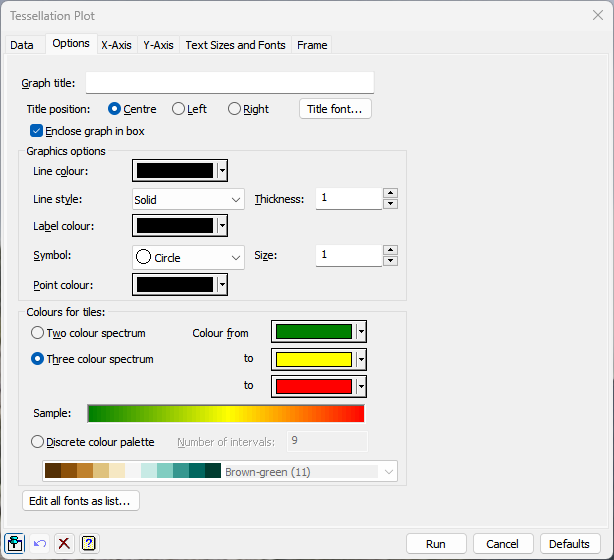Open help with question mark icon
Screen dimensions: 614x560
[x=89, y=544]
